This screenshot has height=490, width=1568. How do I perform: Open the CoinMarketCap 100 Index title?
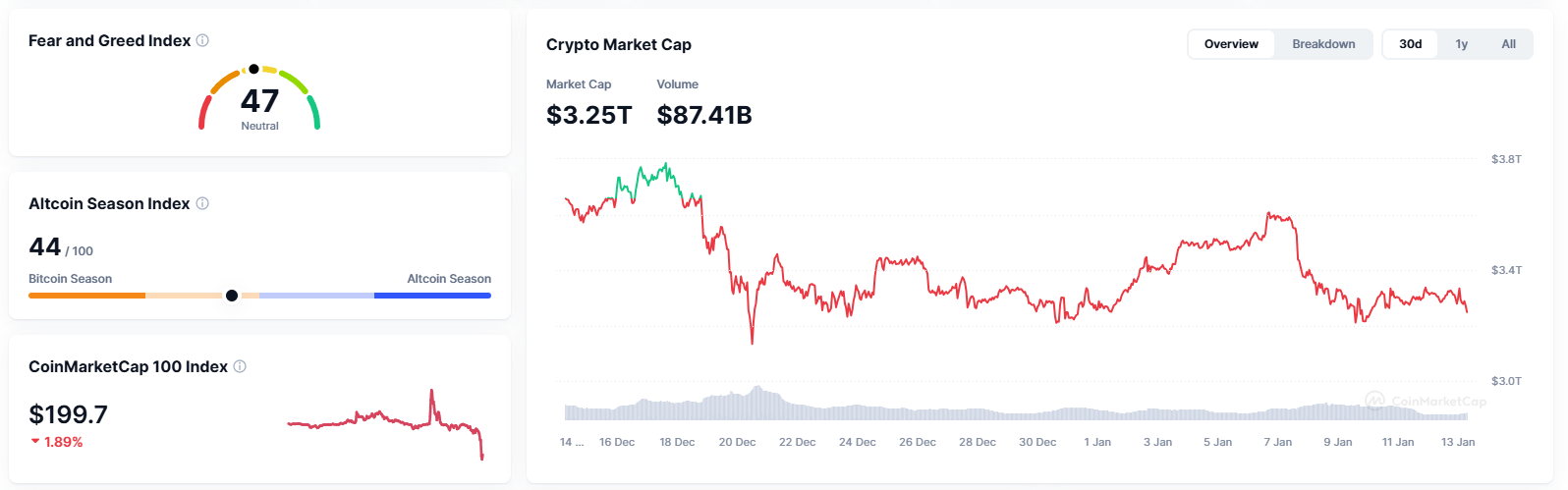128,366
